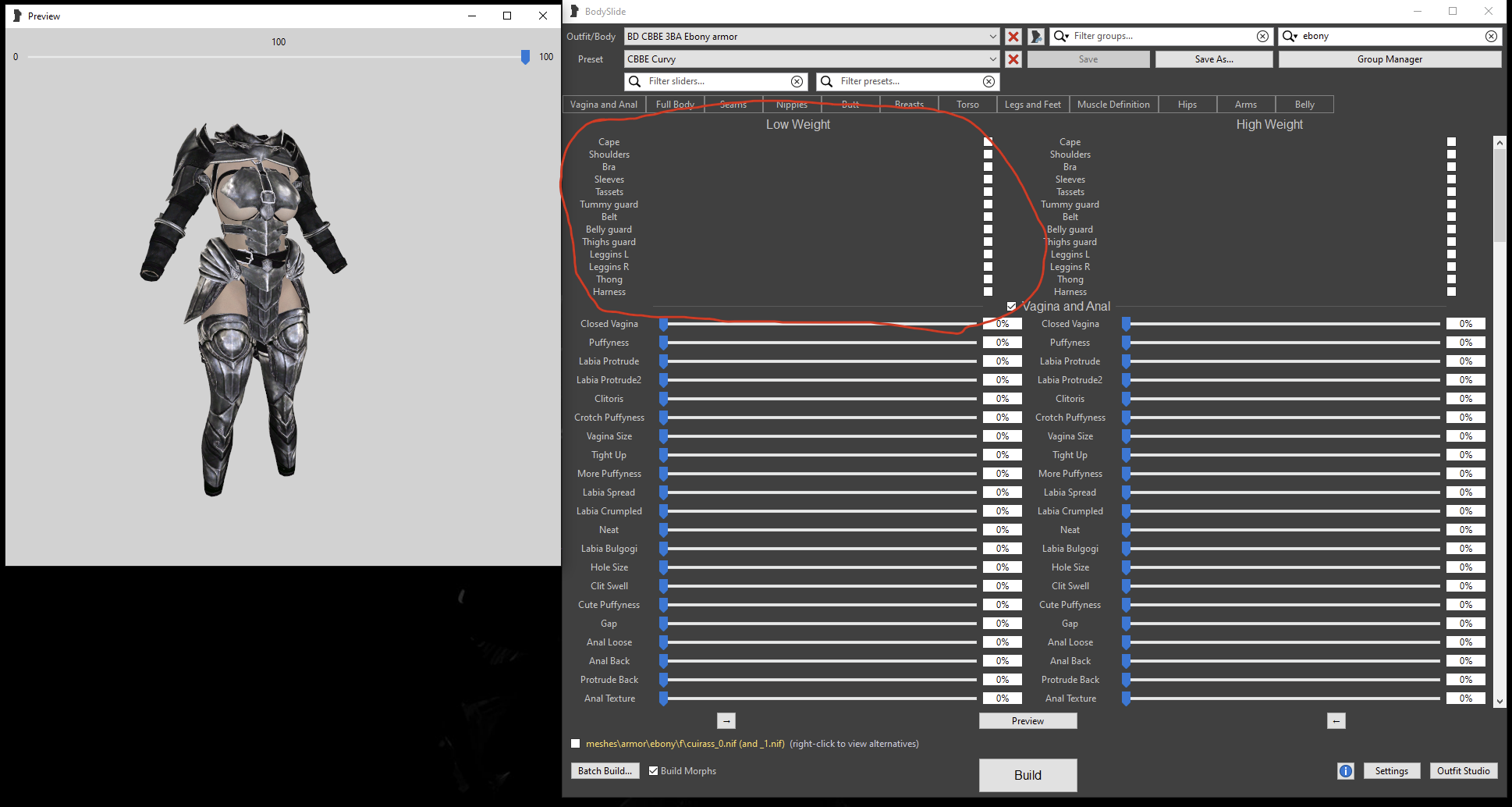Screen dimensions: 1512x807
Task: Select the Muscle Definition tab
Action: (1113, 105)
